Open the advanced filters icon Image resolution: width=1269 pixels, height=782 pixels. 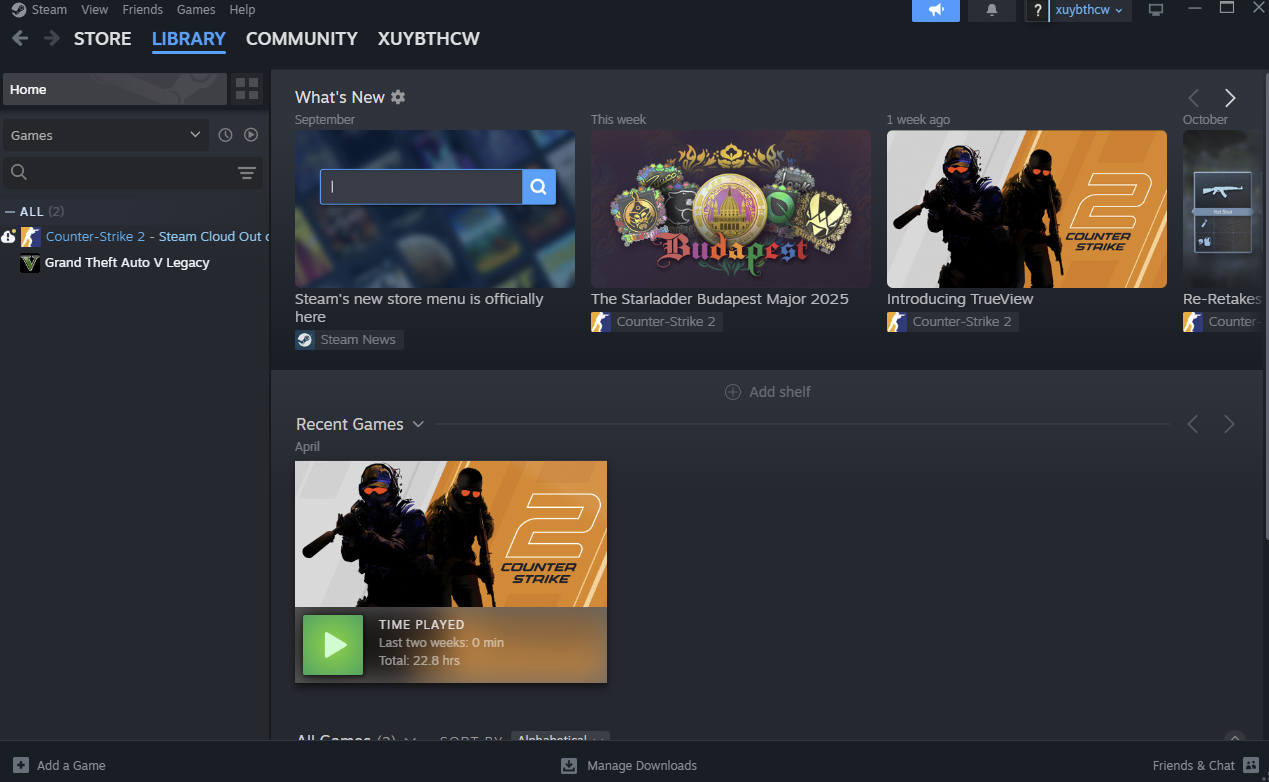point(247,173)
